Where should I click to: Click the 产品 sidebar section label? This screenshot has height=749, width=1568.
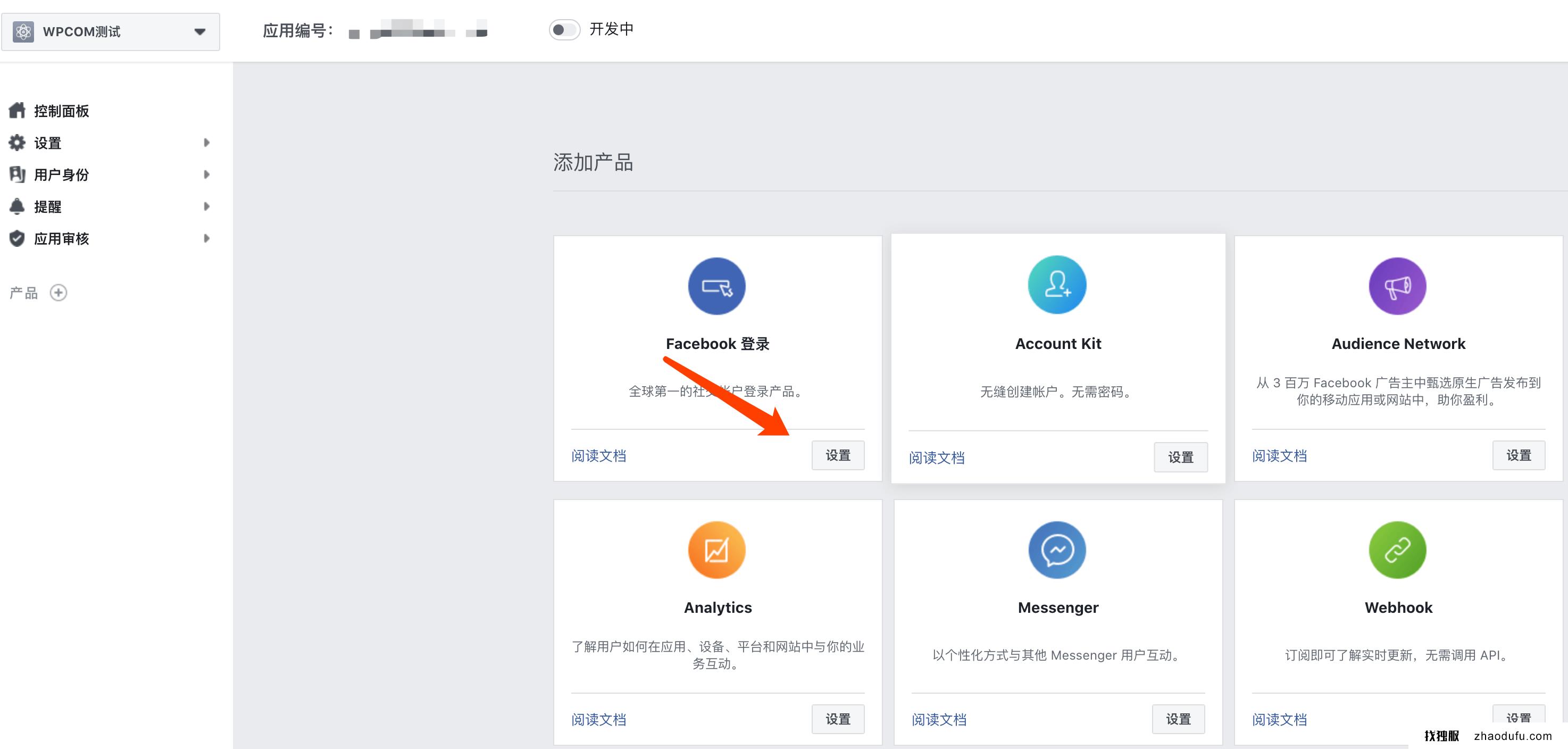click(x=24, y=293)
